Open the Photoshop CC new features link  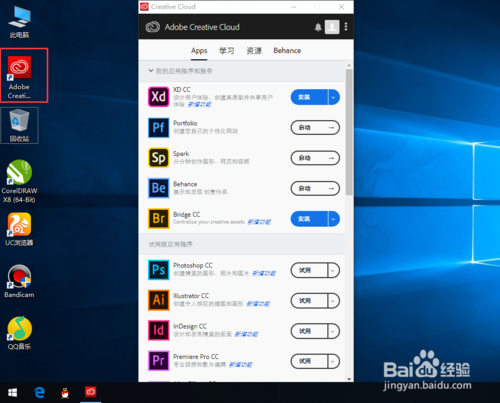[x=264, y=274]
